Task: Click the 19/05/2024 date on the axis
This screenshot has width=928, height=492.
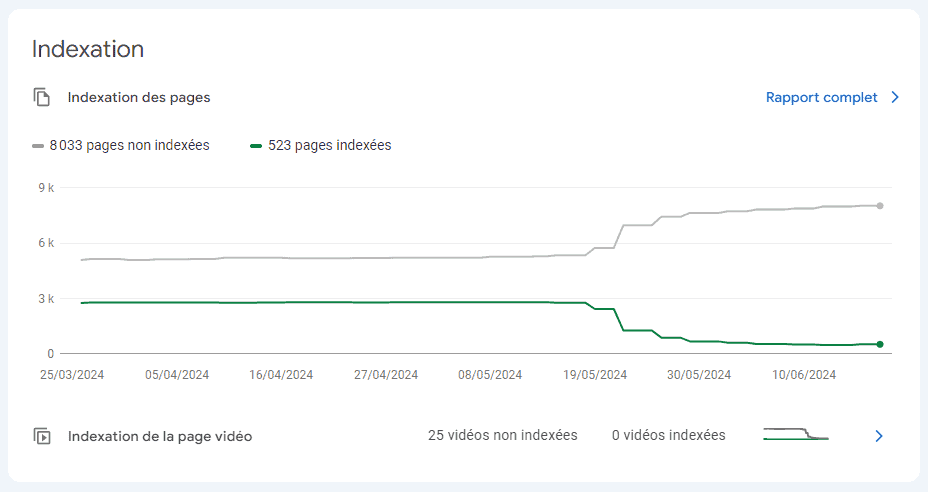Action: [x=594, y=375]
